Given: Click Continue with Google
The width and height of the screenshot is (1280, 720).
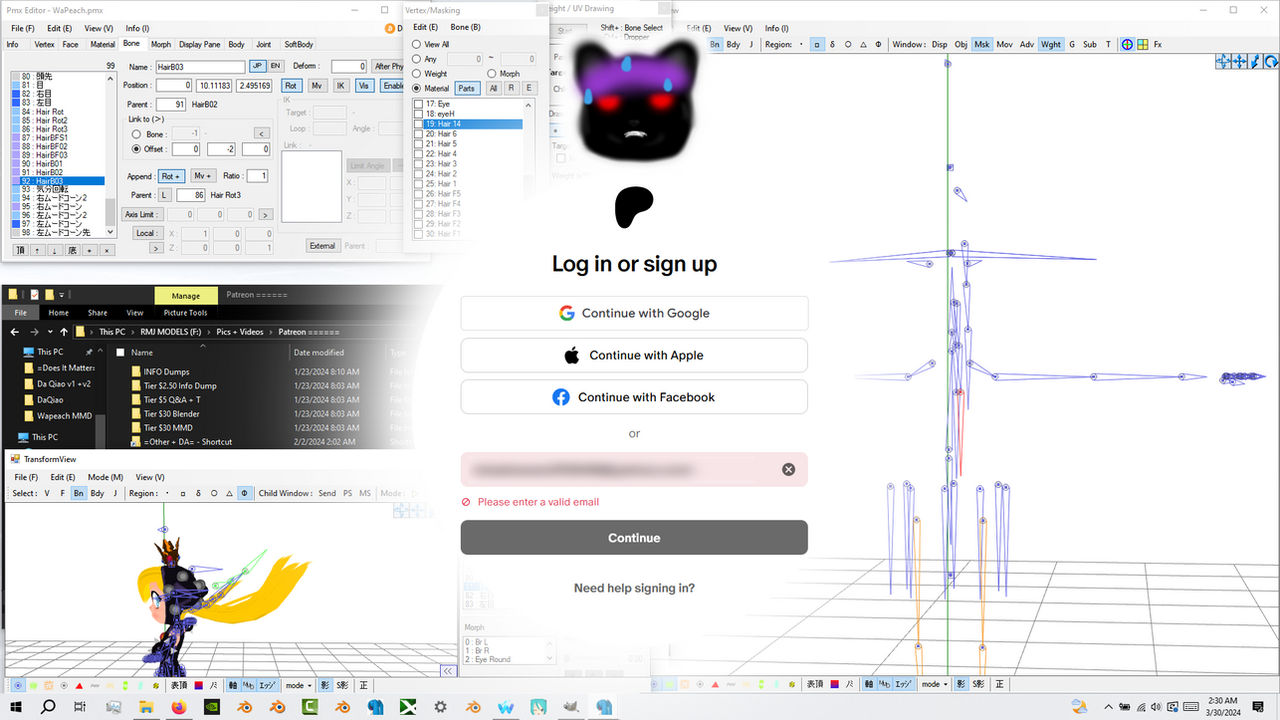Looking at the screenshot, I should 634,313.
